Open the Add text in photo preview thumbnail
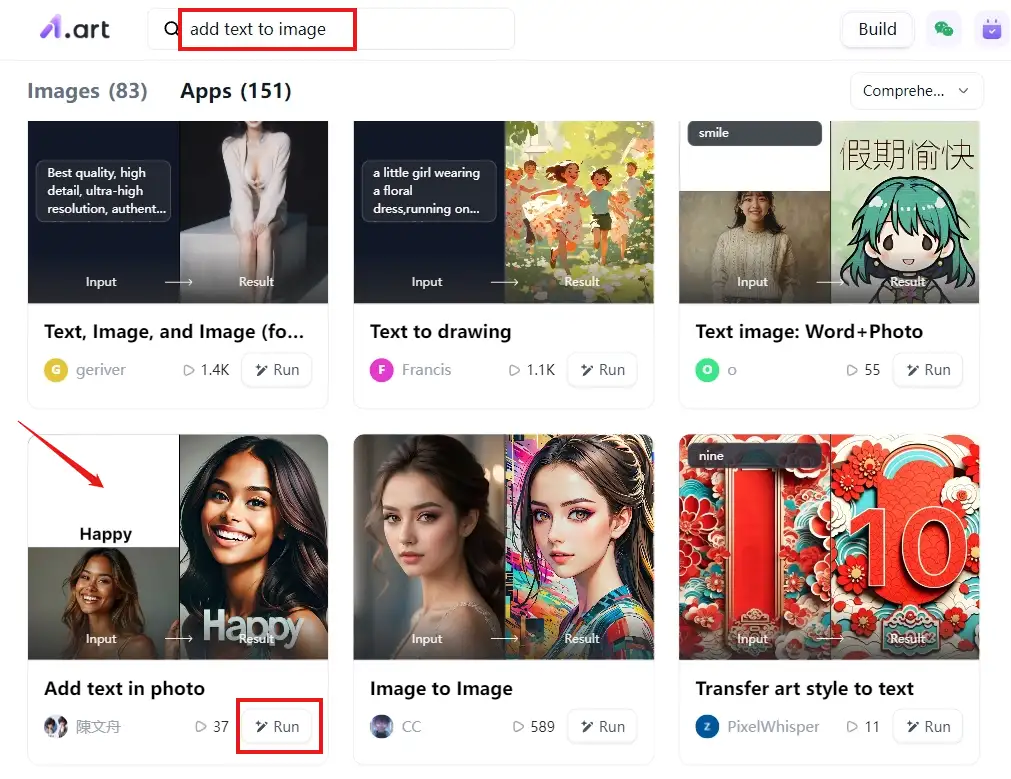Screen dimensions: 1011x779 (178, 546)
